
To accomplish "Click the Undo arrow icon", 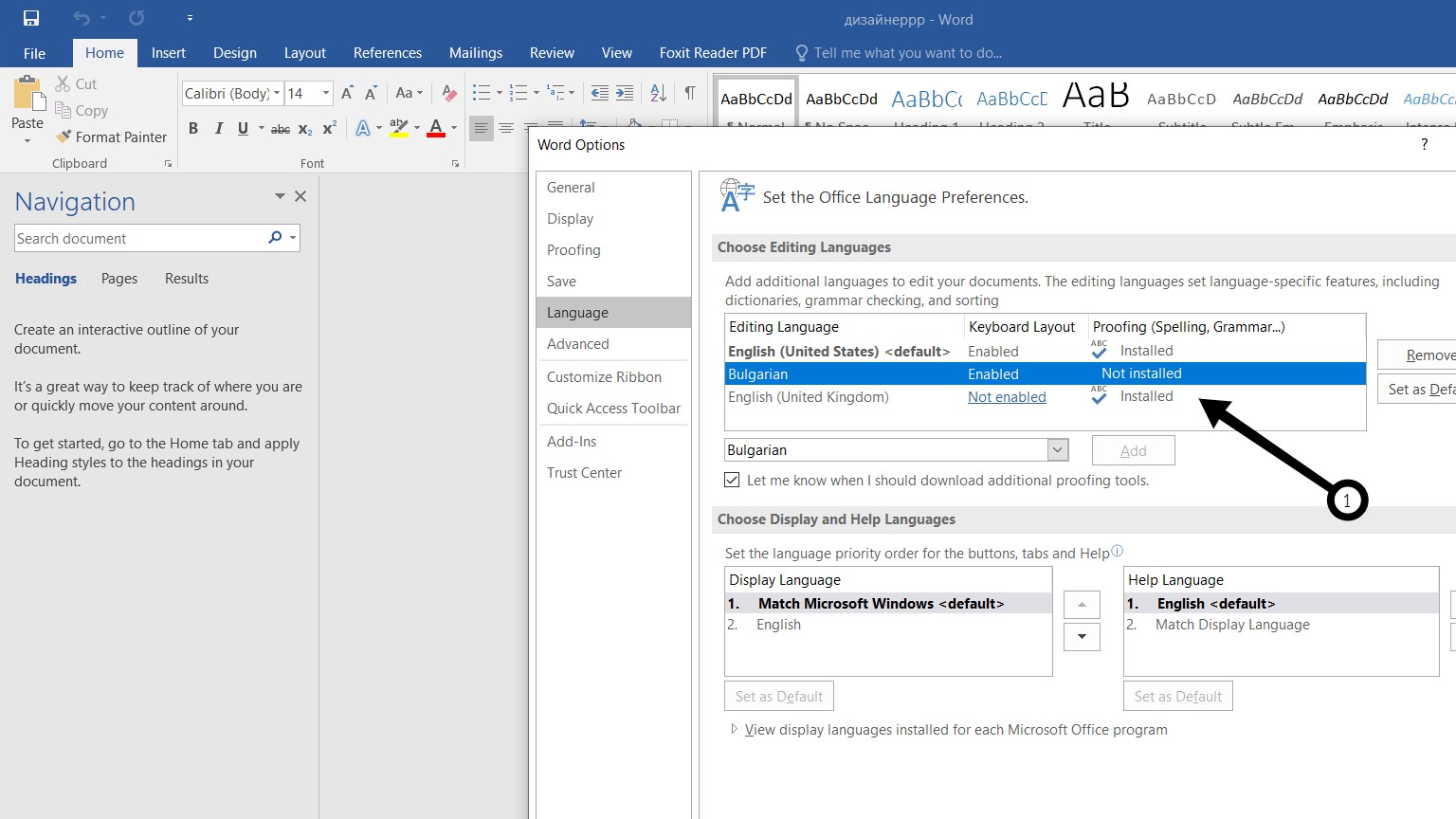I will point(82,18).
